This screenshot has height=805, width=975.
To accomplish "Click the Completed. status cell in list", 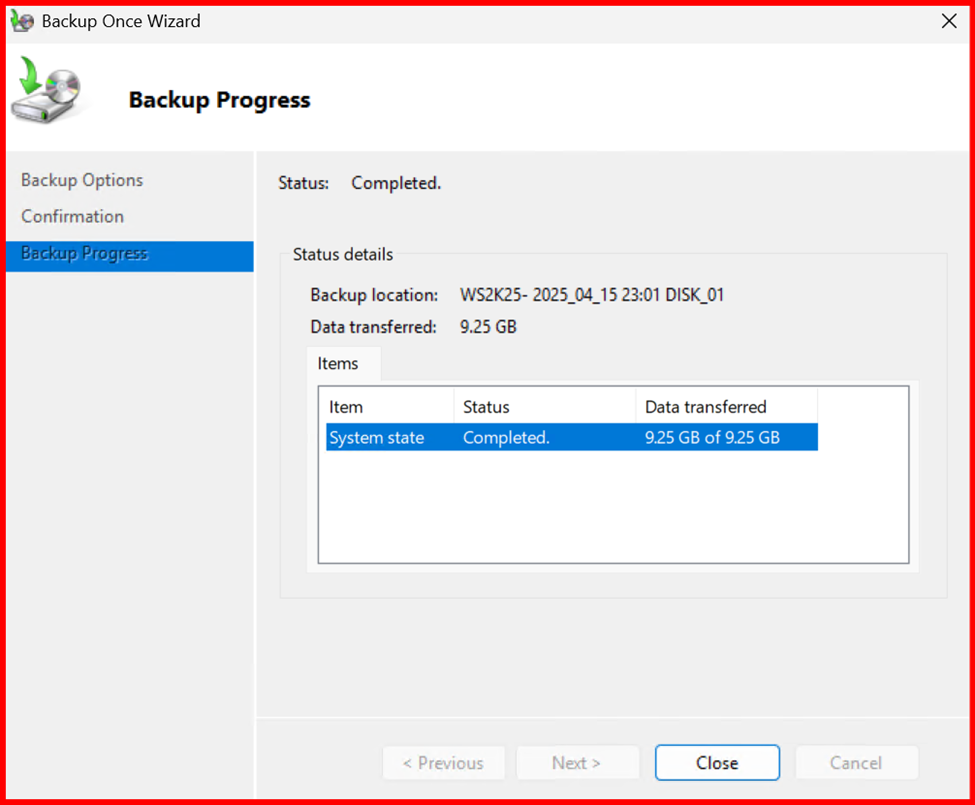I will click(506, 438).
